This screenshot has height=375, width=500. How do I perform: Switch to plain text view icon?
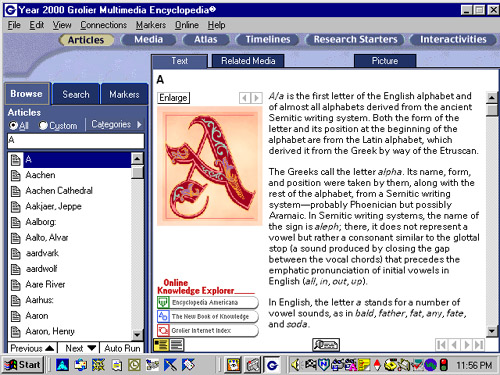[x=177, y=345]
